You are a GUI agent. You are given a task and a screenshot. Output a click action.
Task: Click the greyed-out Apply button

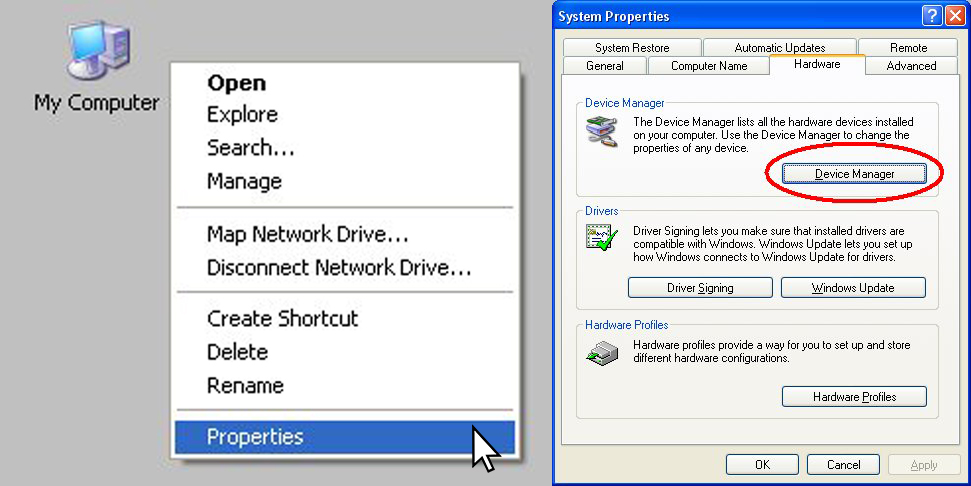924,465
